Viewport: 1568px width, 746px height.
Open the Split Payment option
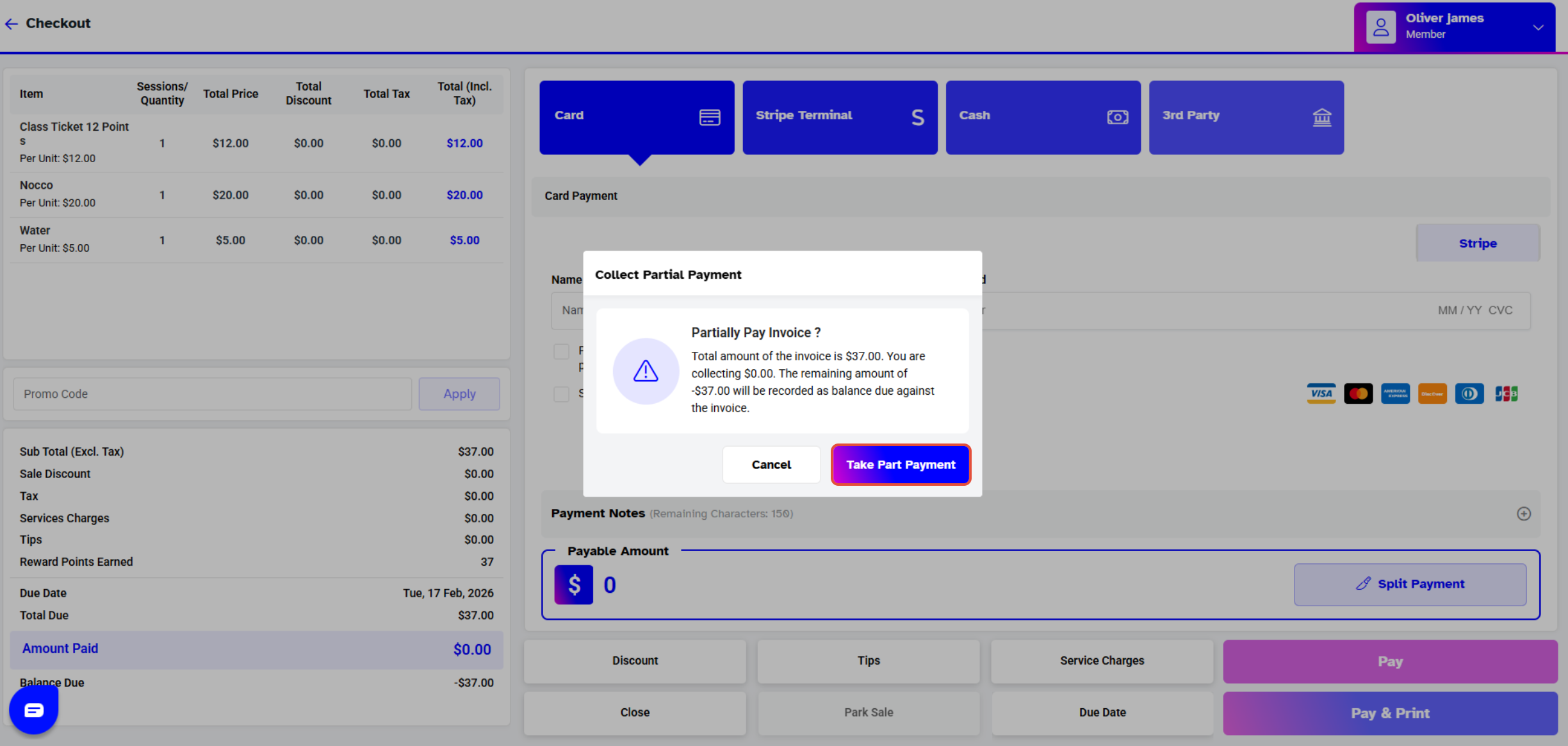[1410, 584]
